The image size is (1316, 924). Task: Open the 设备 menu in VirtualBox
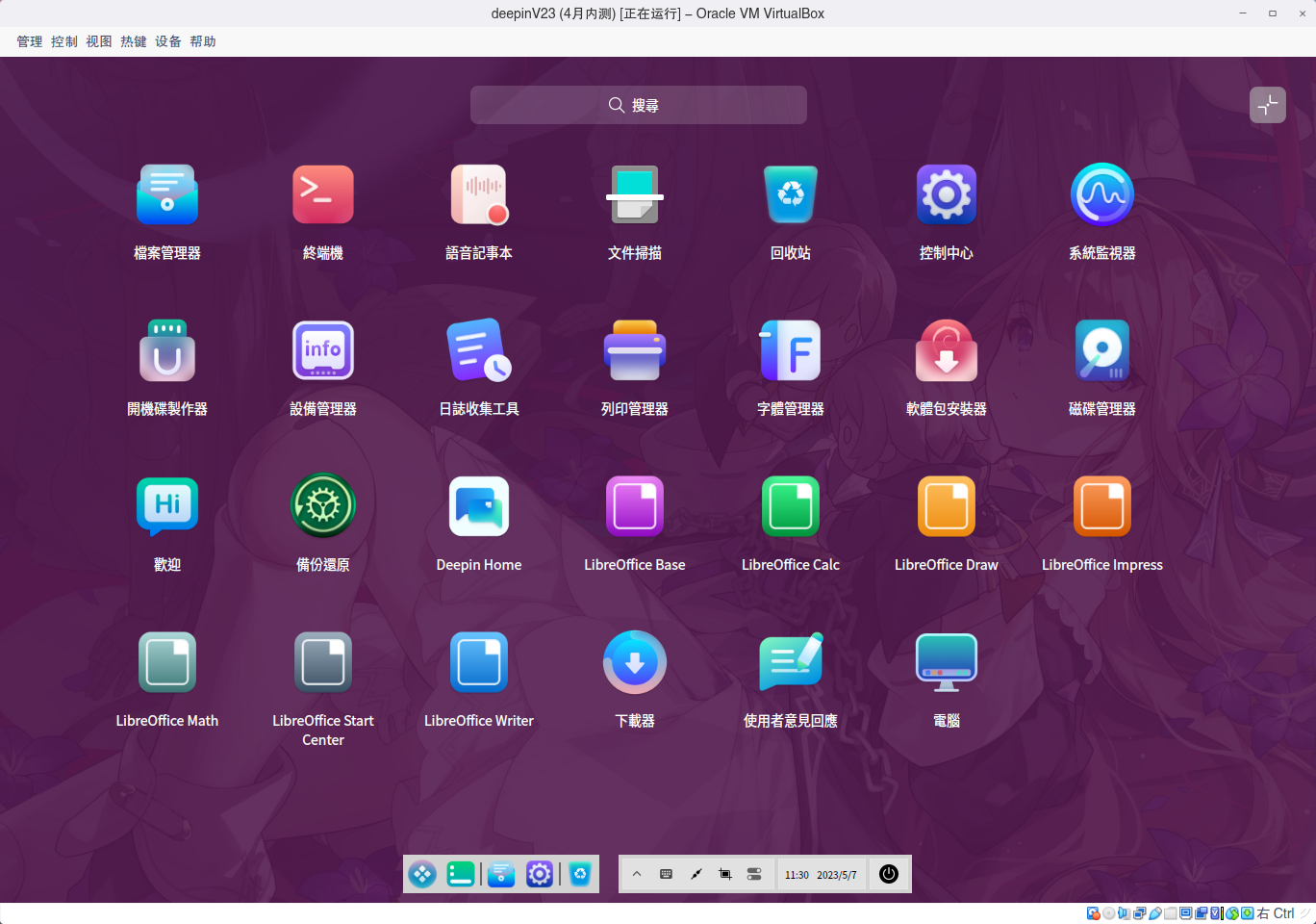pyautogui.click(x=167, y=41)
